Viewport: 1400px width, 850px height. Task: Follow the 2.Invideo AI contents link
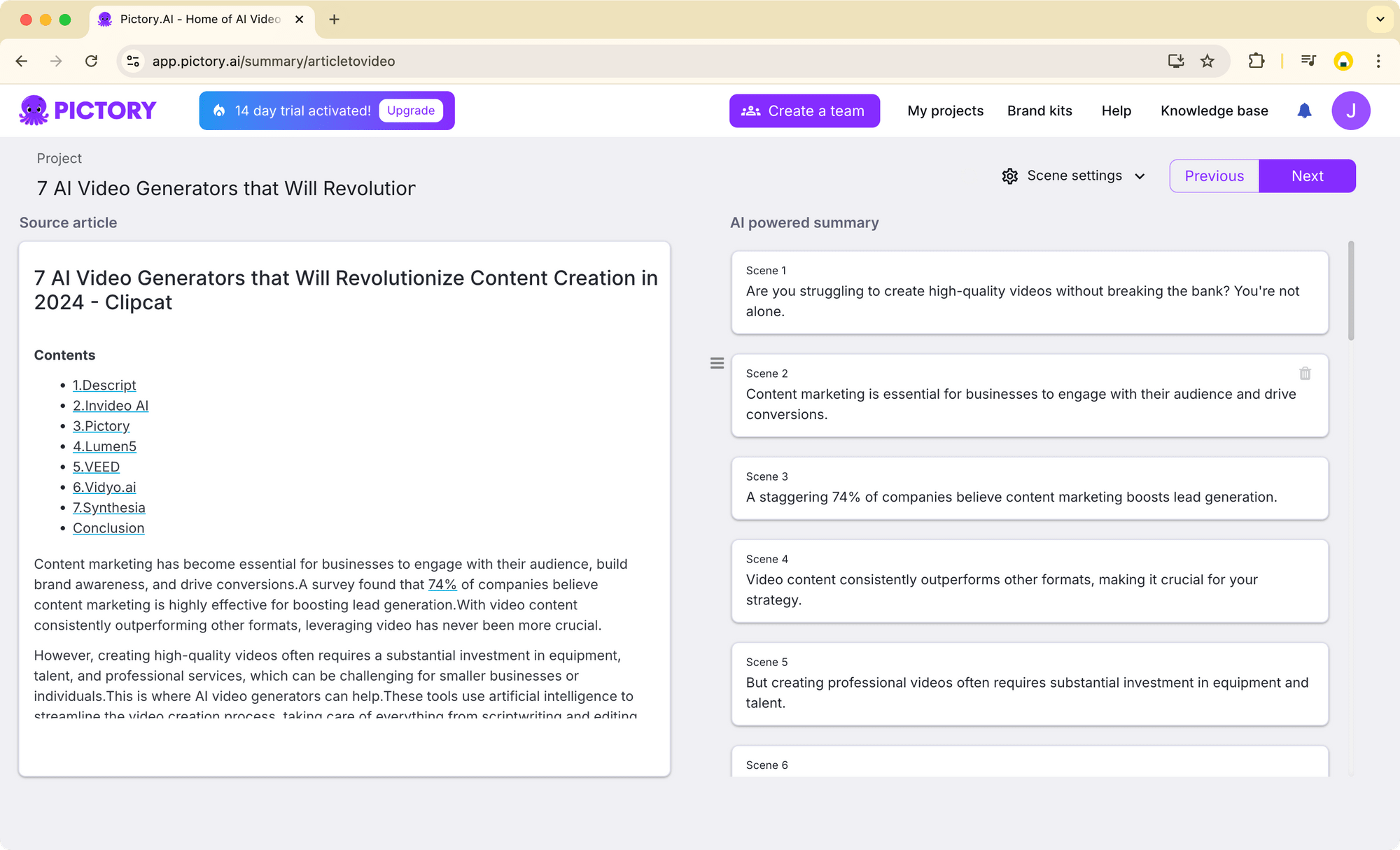[111, 406]
